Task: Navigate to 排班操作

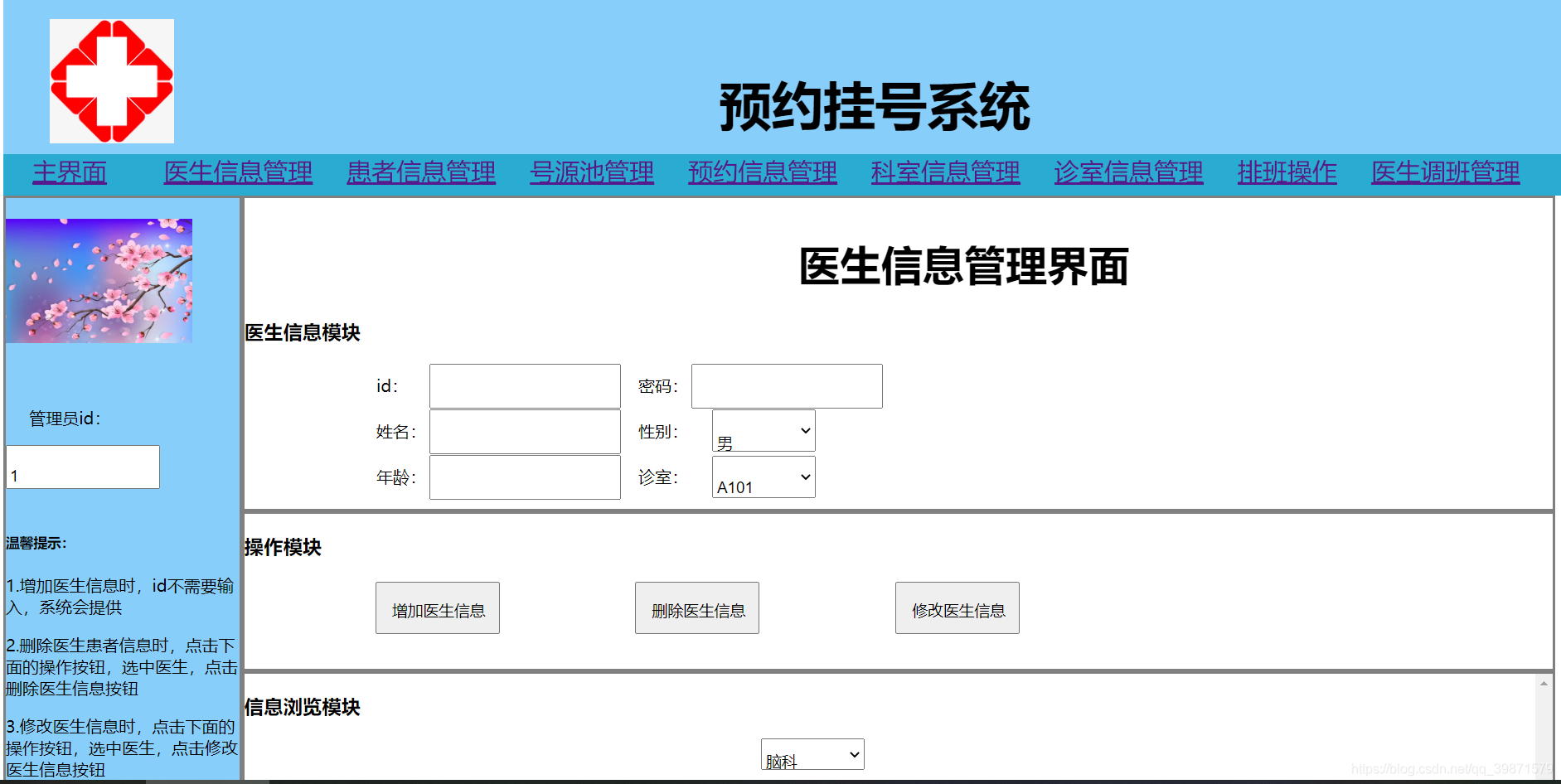Action: (x=1286, y=173)
